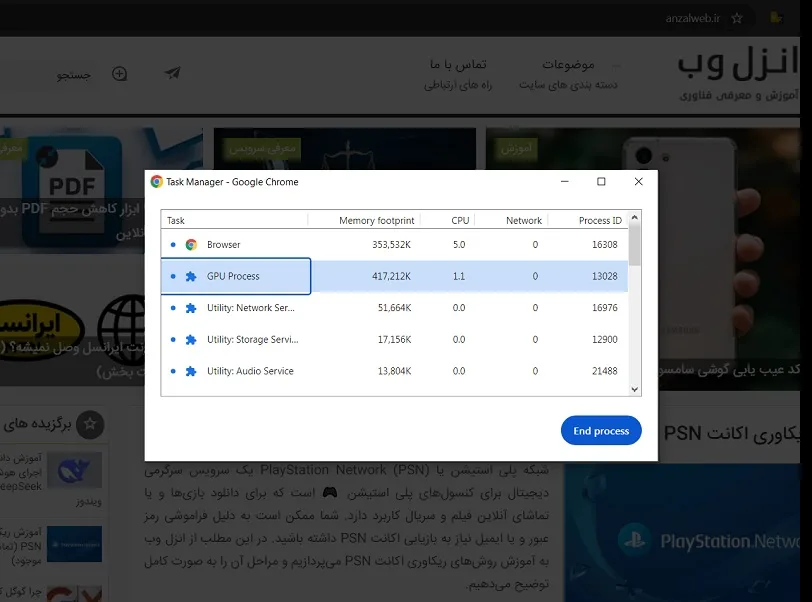This screenshot has width=812, height=602.
Task: Sort by Memory footprint column header
Action: [x=376, y=220]
